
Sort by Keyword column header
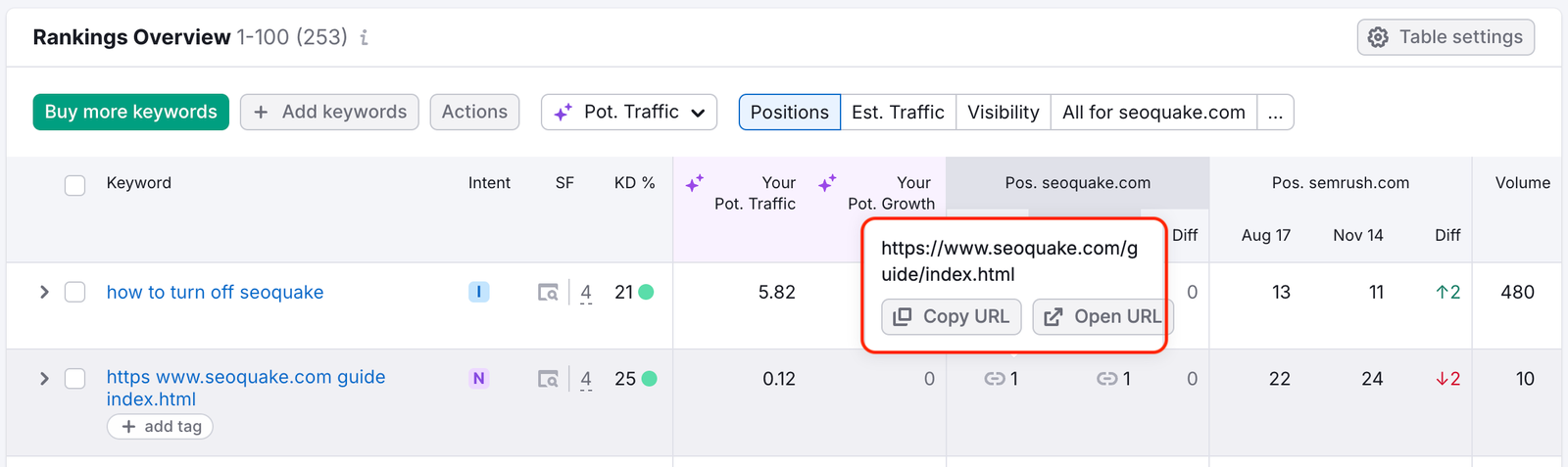138,183
